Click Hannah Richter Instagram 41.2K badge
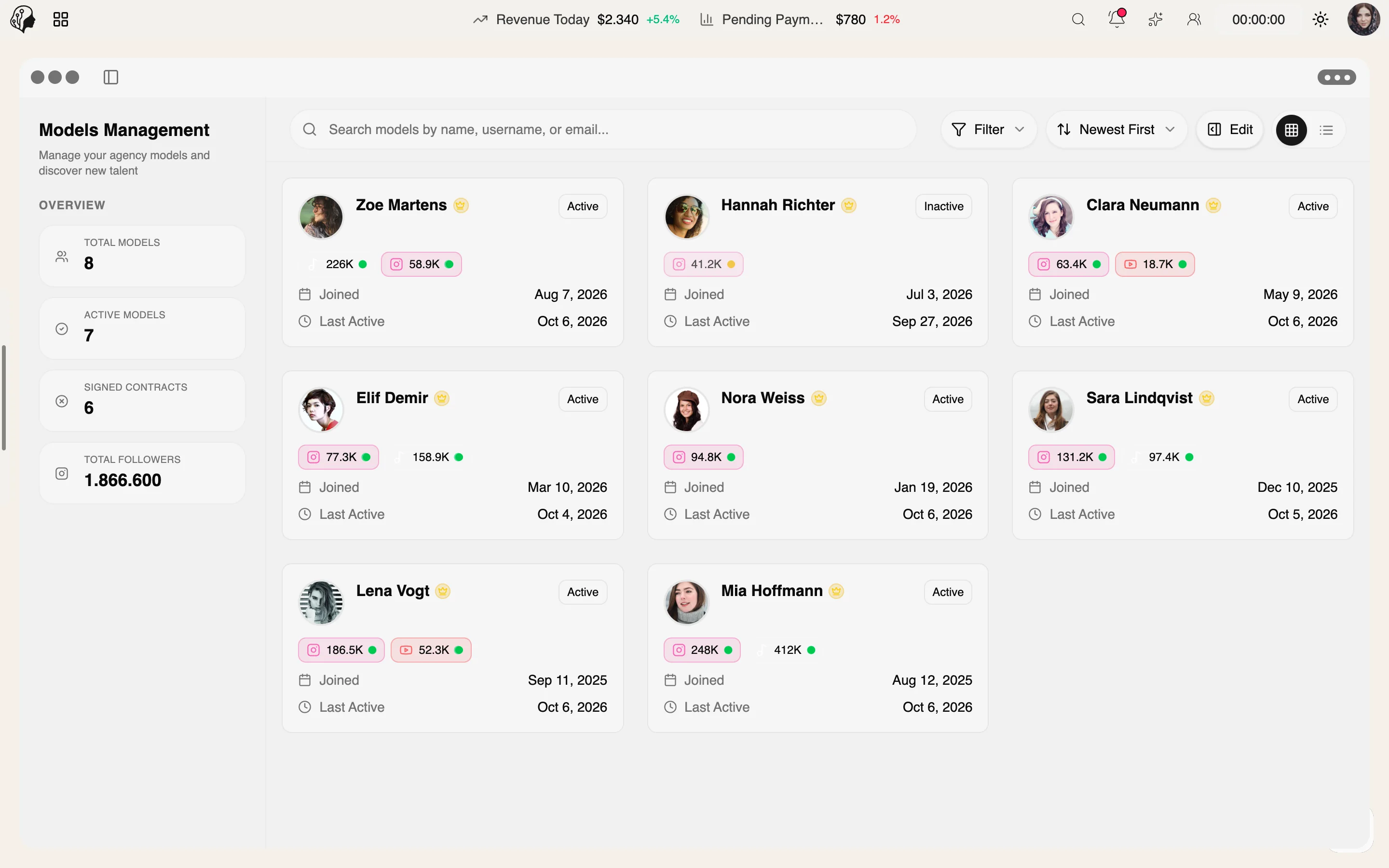 (703, 264)
